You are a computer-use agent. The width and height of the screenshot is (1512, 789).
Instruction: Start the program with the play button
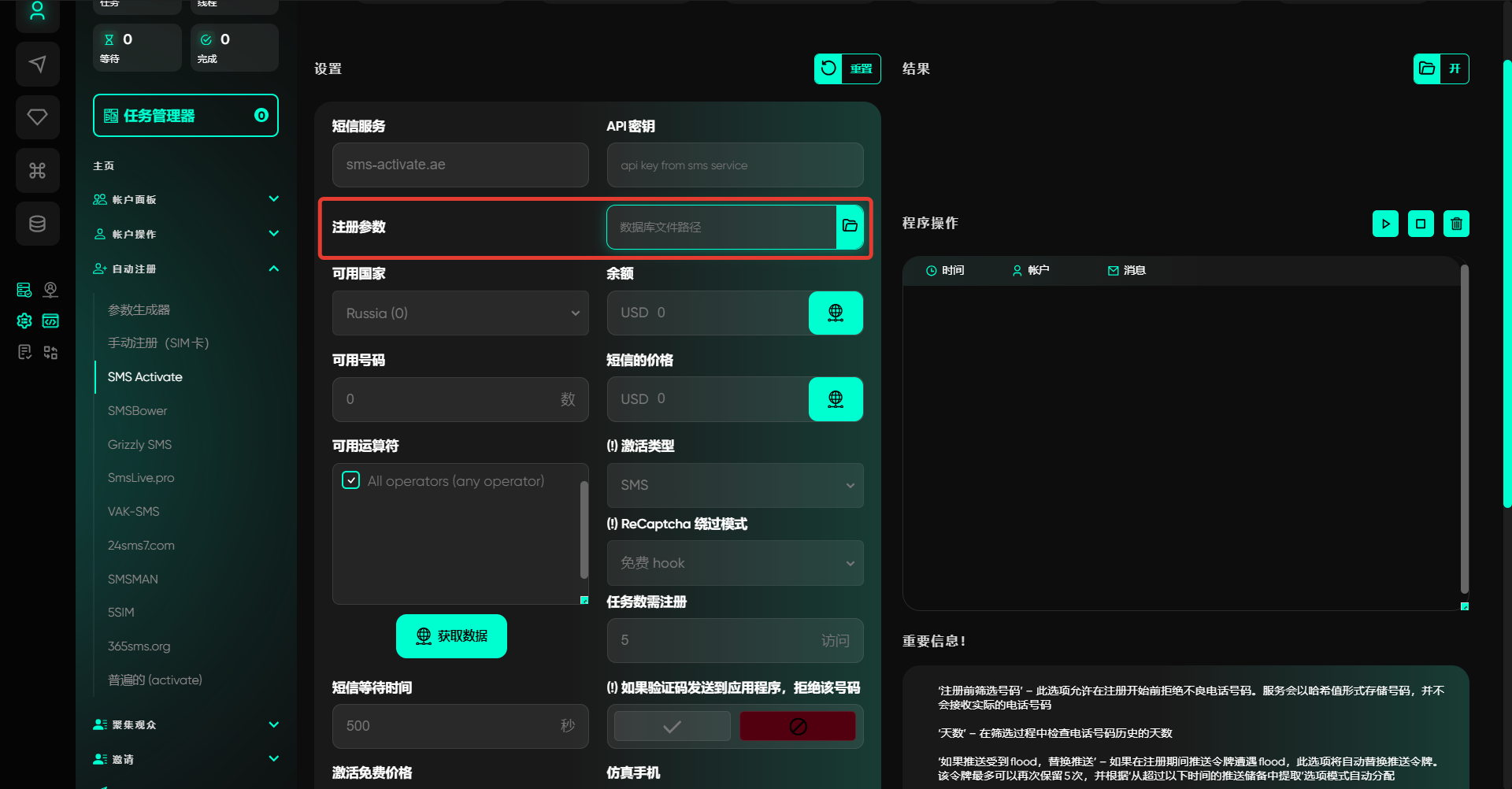1385,224
